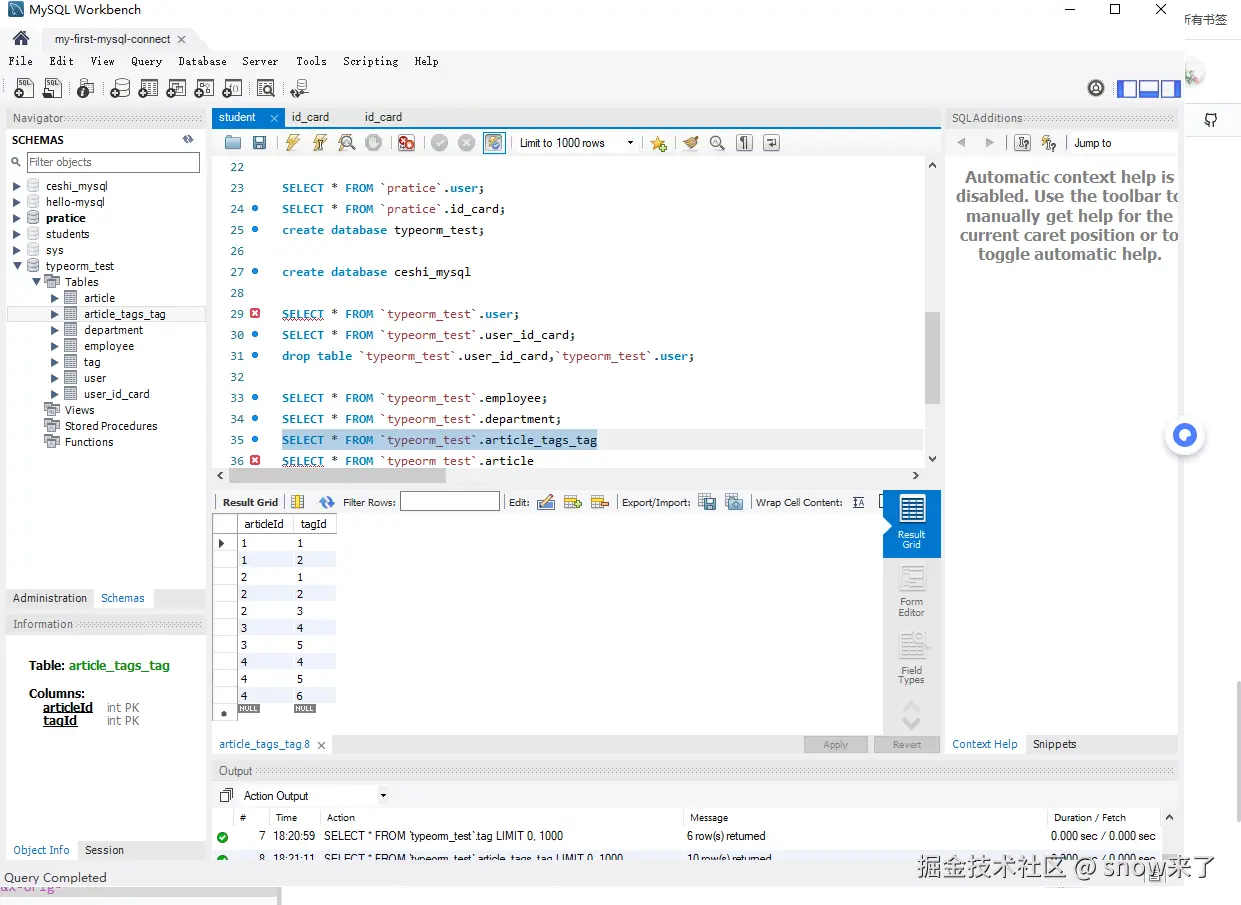Screen dimensions: 1241x905
Task: Expand the ceshi_mysql schema
Action: [x=17, y=186]
